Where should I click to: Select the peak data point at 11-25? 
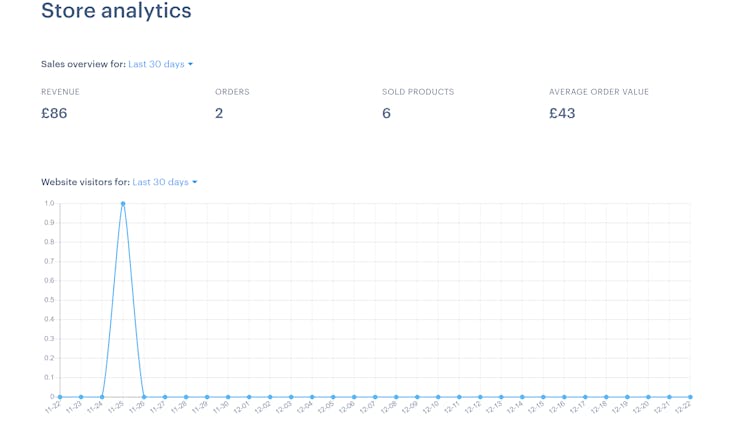(123, 204)
